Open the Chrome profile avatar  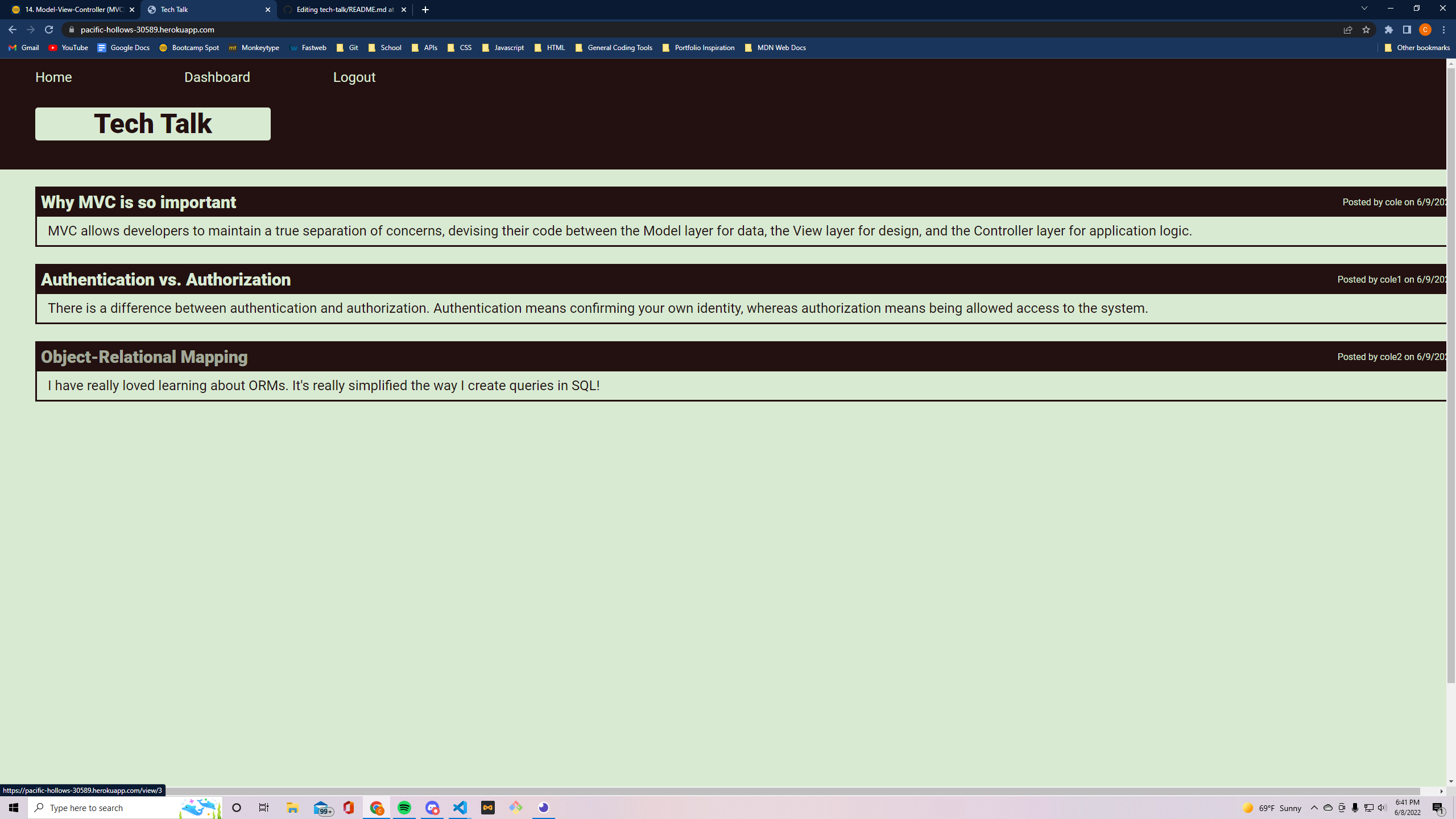coord(1425,30)
